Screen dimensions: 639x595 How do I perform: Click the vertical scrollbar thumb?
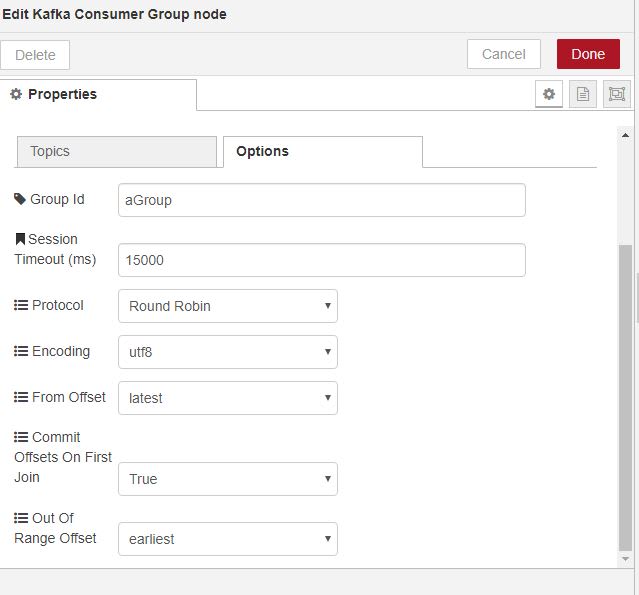(x=625, y=397)
